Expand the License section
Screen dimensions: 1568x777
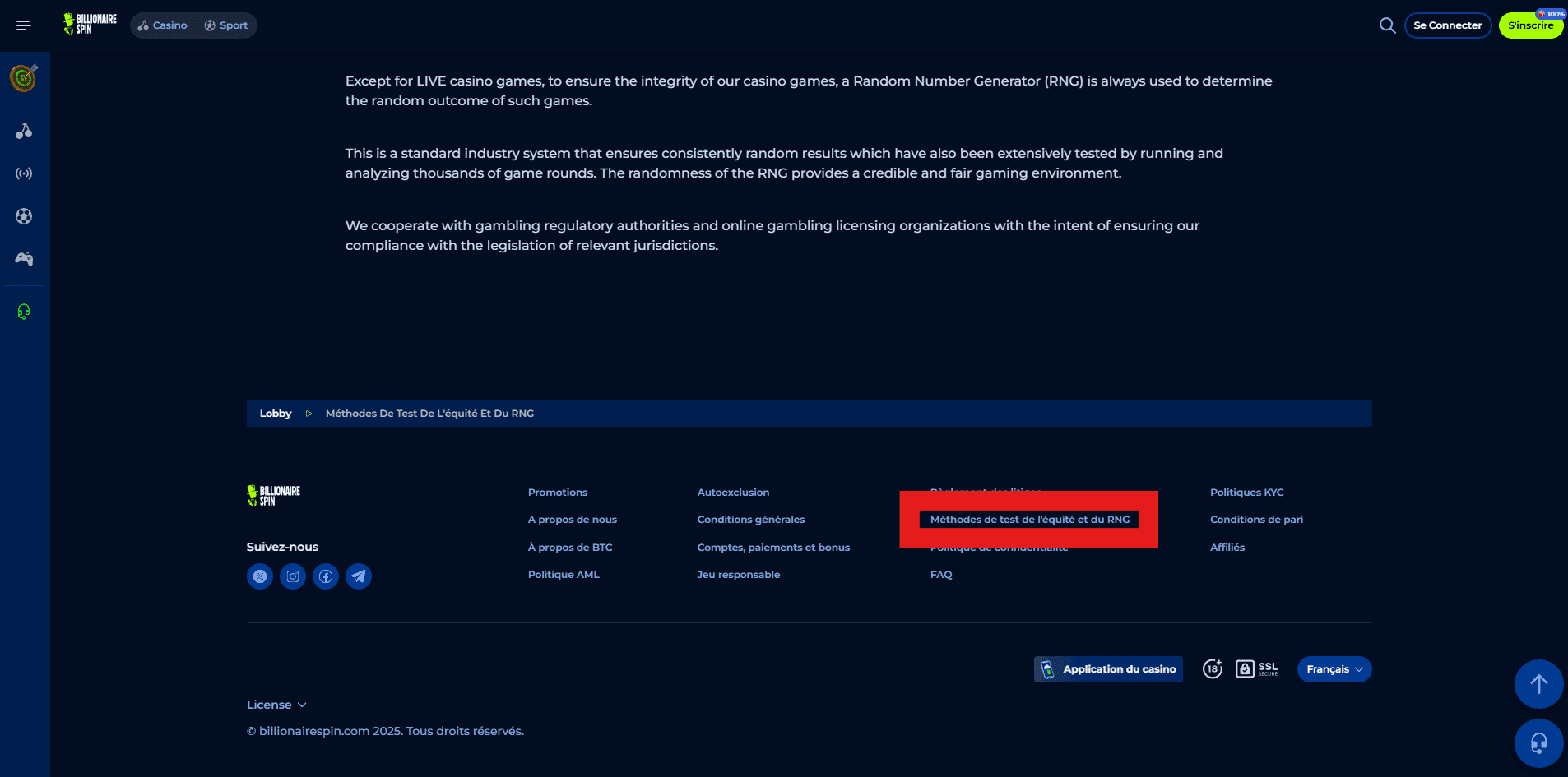pos(276,705)
